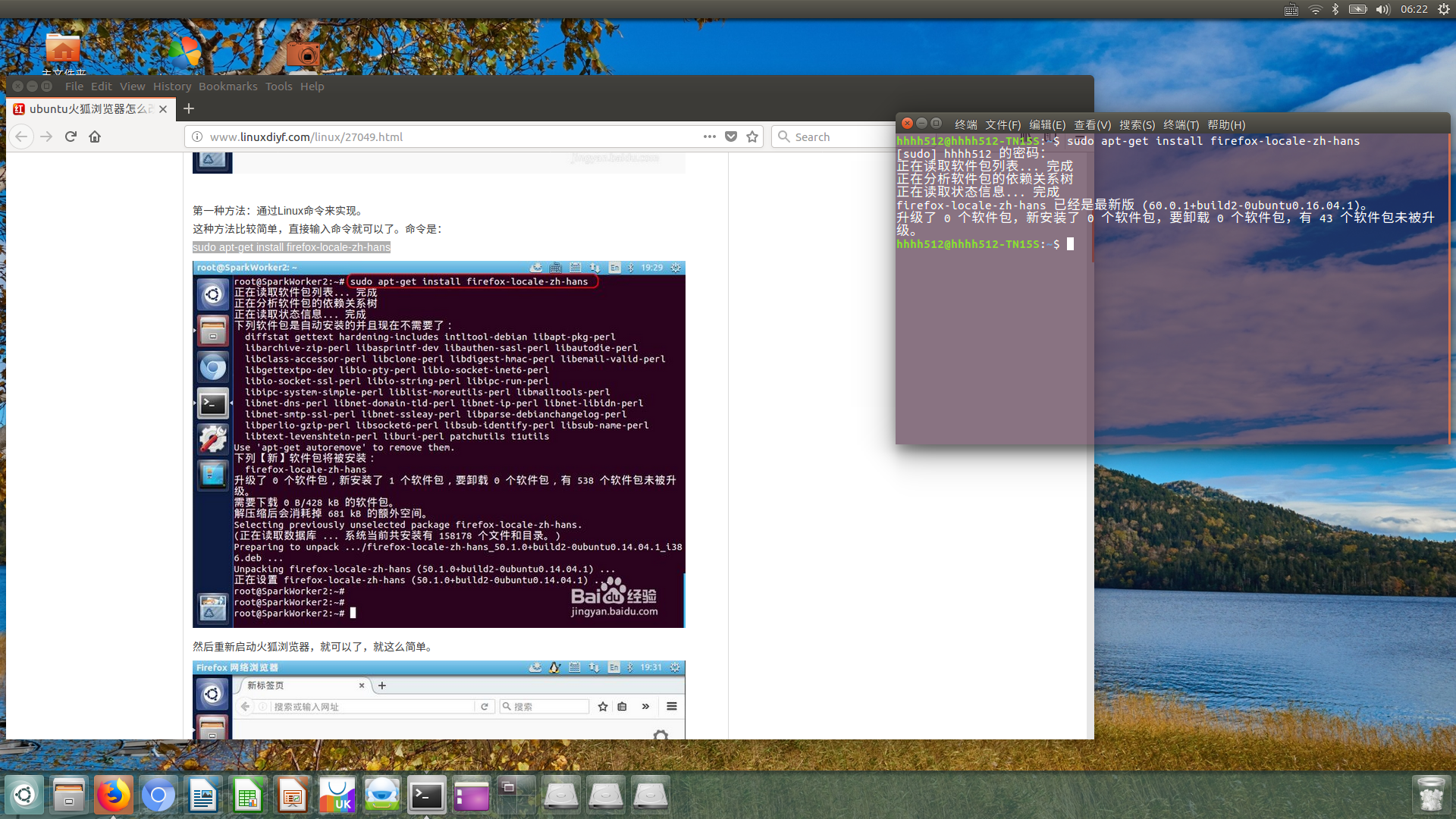
Task: Open Wi-Fi network indicator
Action: (1316, 9)
